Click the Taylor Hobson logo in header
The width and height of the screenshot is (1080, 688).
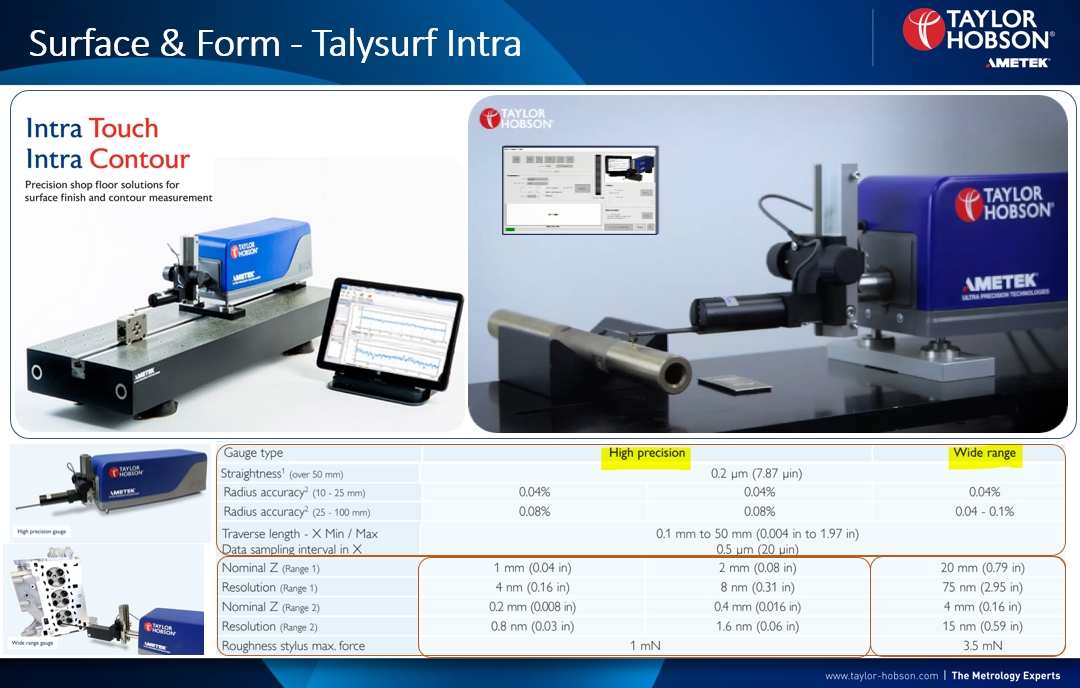click(x=978, y=30)
